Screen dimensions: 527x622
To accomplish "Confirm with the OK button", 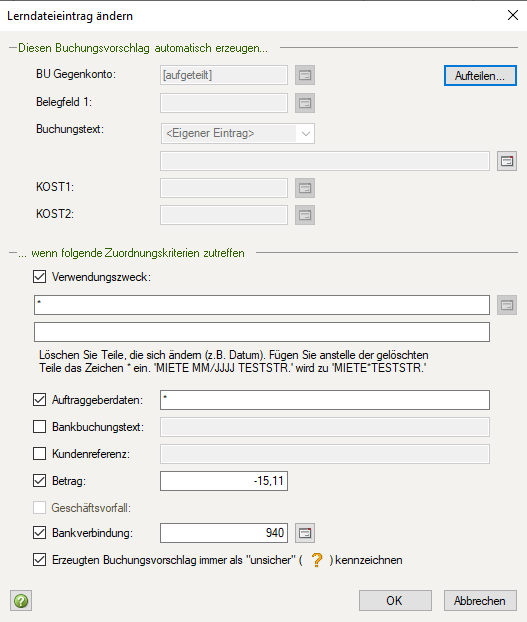I will point(395,601).
